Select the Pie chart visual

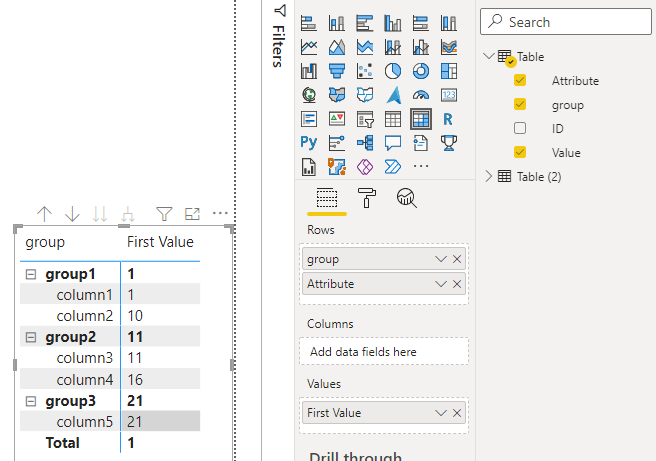coord(393,71)
